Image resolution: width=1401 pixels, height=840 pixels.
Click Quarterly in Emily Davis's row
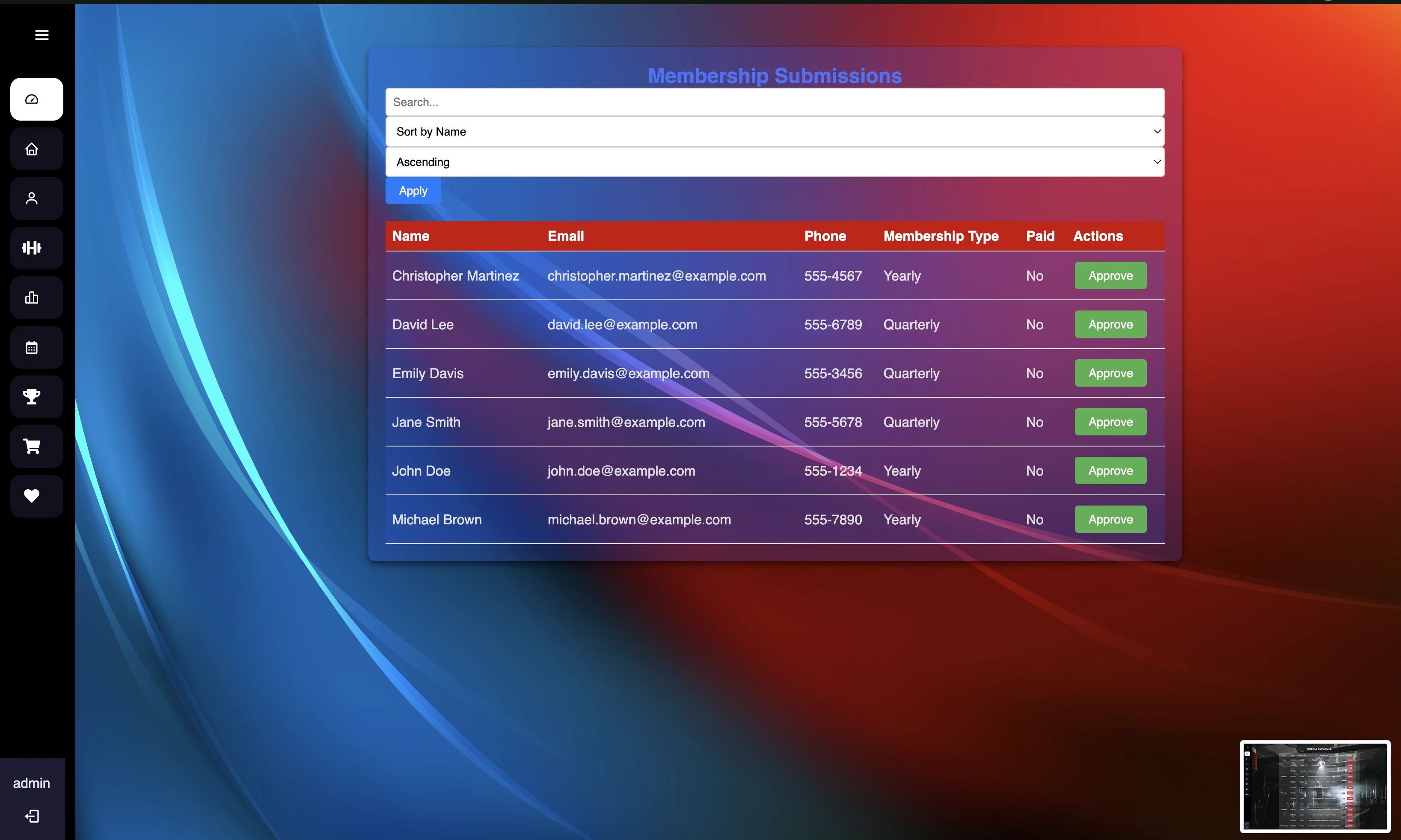pyautogui.click(x=911, y=373)
